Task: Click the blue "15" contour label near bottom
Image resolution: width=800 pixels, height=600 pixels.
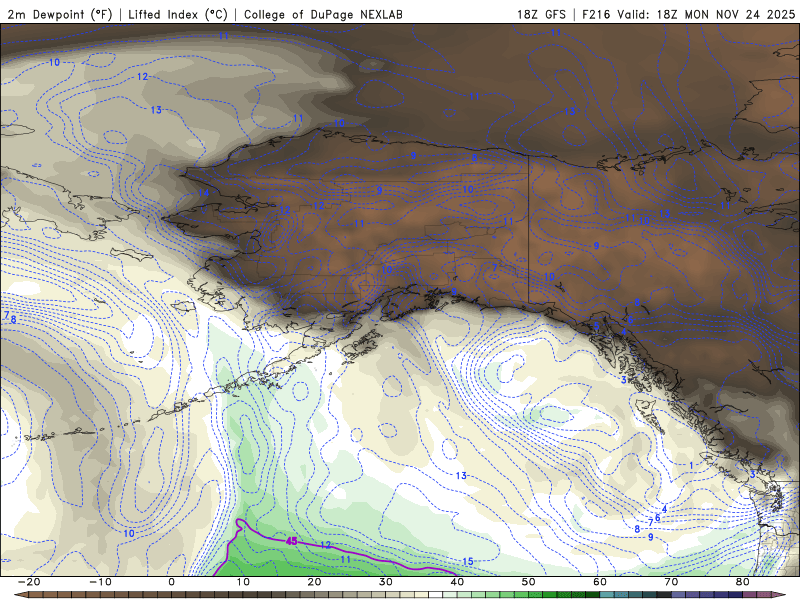Action: tap(468, 562)
